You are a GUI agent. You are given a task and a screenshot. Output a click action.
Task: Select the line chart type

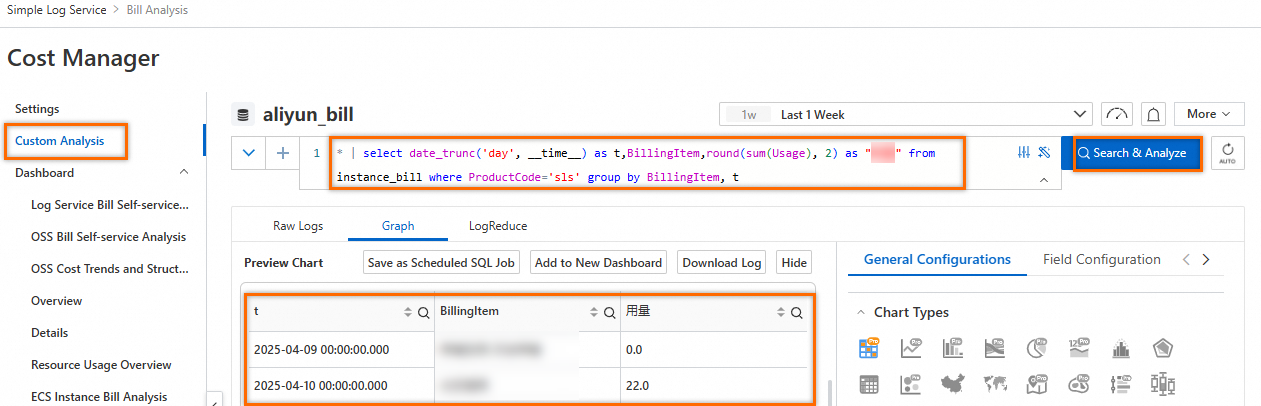[x=910, y=348]
